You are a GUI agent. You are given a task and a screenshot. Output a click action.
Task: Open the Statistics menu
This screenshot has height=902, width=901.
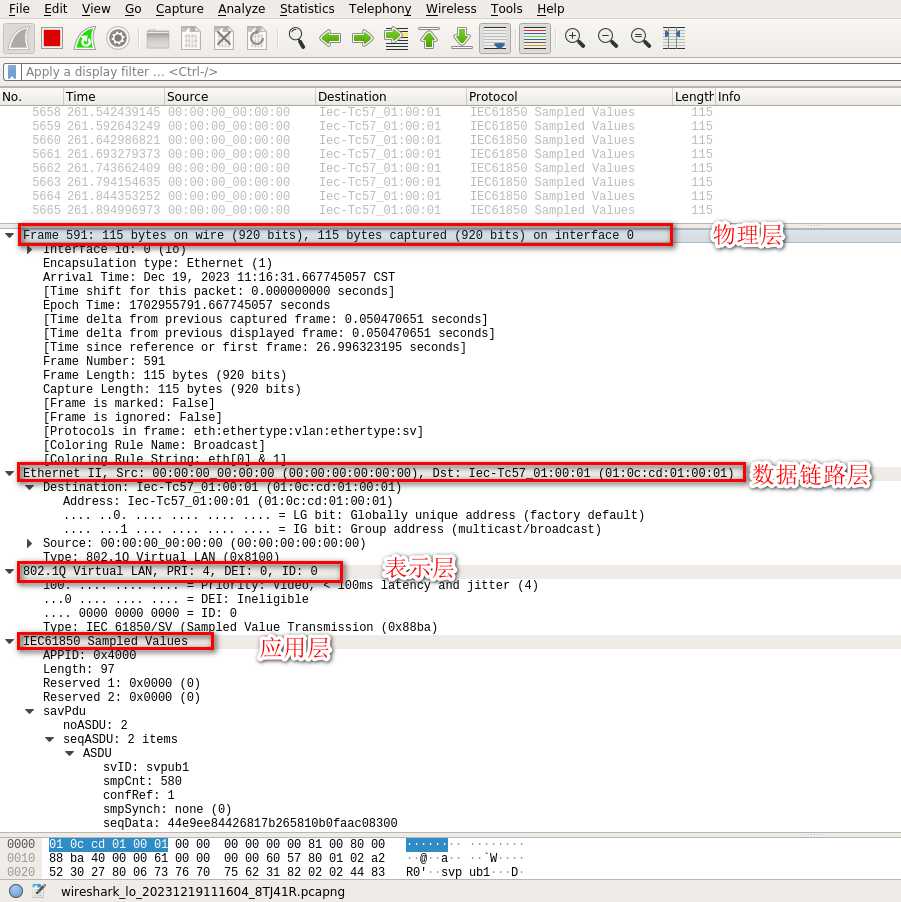[307, 9]
